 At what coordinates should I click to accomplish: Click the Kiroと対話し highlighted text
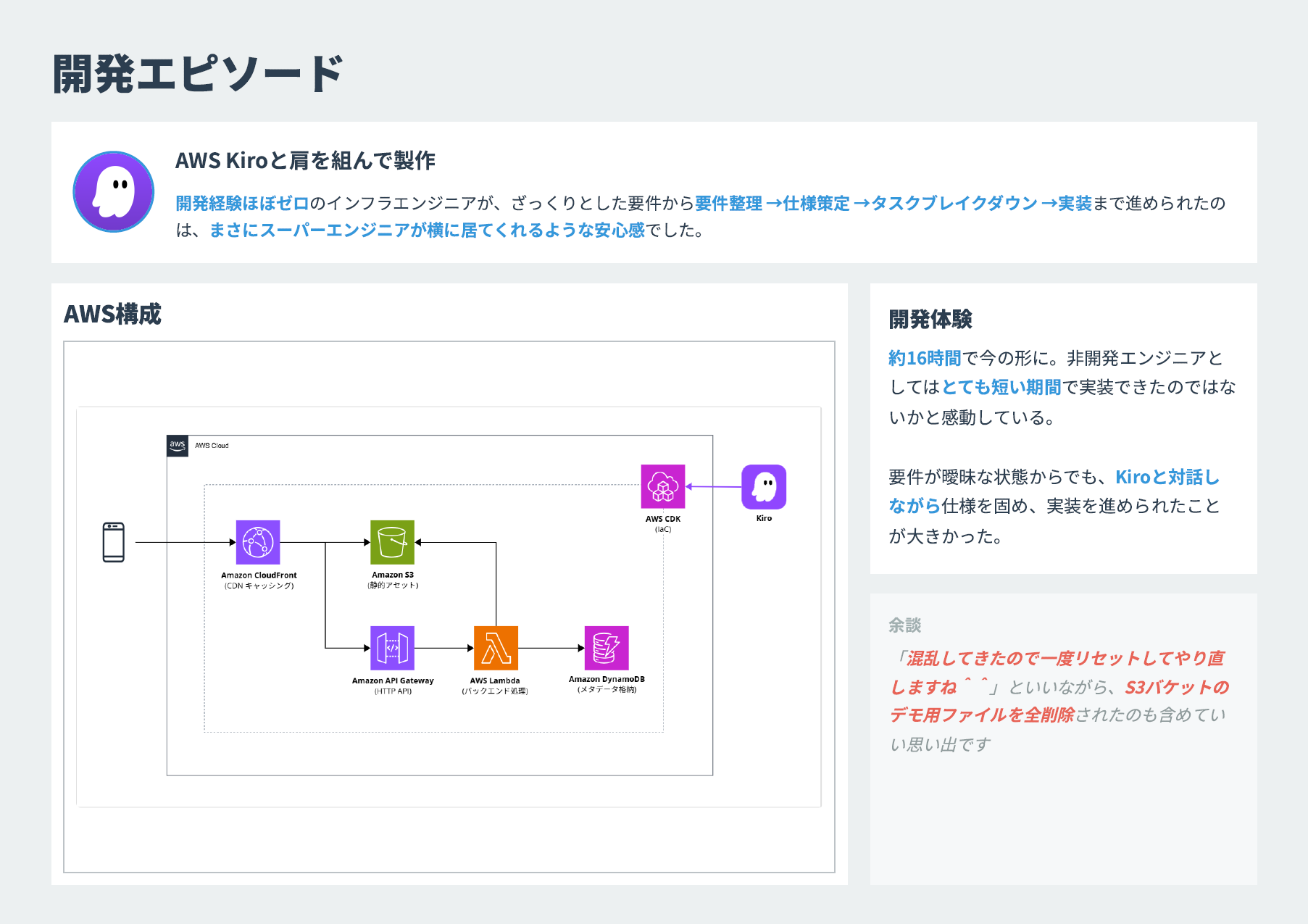point(1167,477)
